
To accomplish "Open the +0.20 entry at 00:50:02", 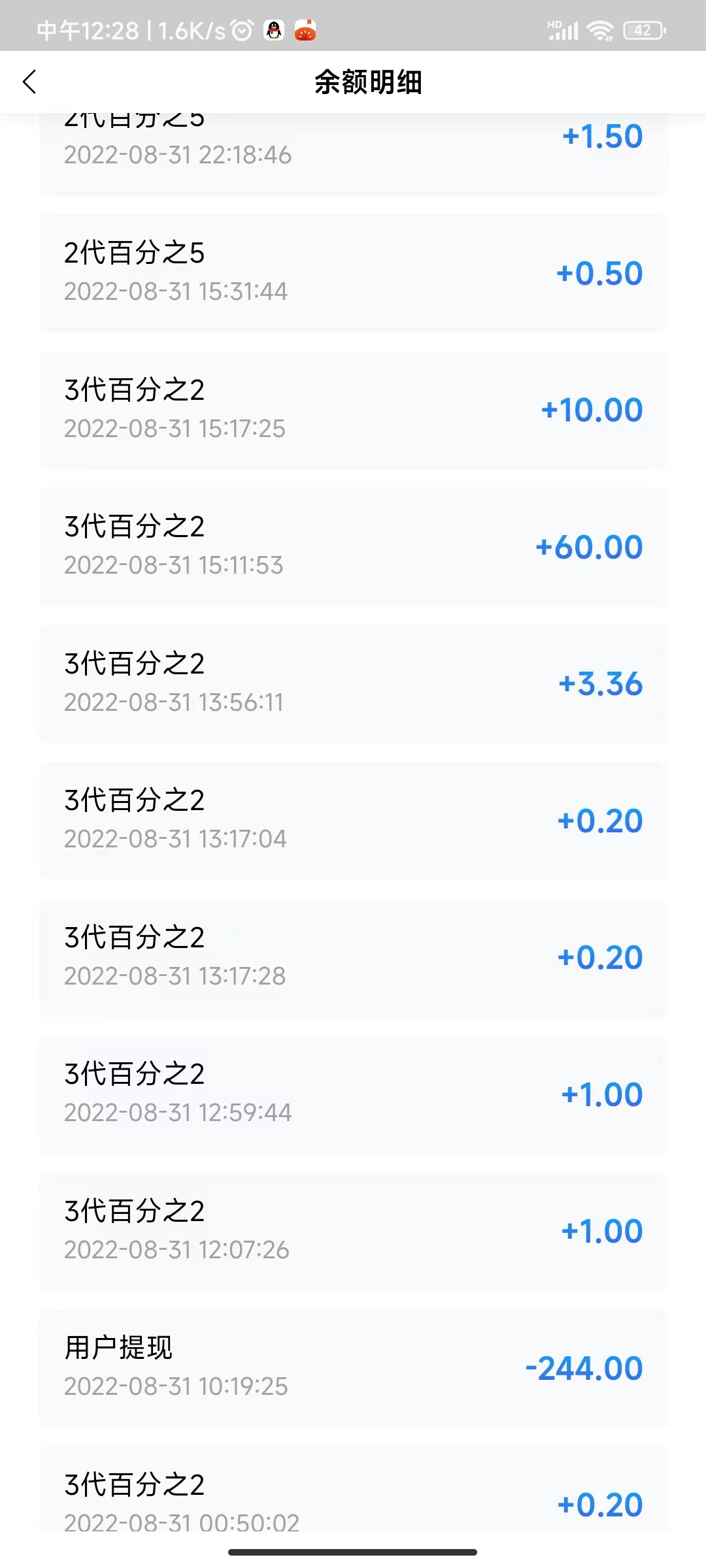I will (x=353, y=1489).
